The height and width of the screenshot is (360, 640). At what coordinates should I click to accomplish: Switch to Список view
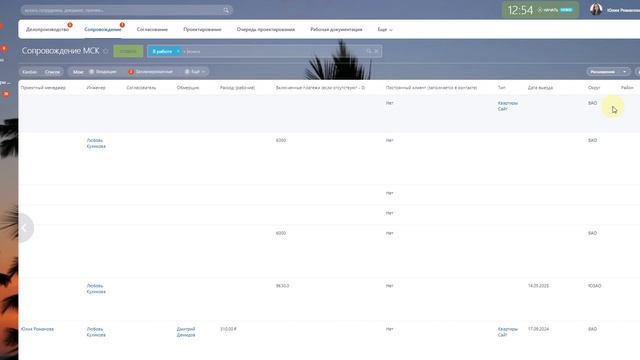[52, 72]
